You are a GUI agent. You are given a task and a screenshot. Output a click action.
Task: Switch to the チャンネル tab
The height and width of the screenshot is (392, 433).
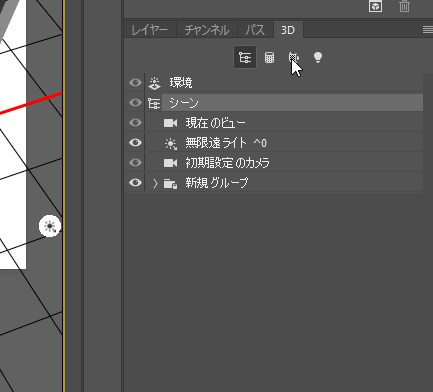[207, 30]
